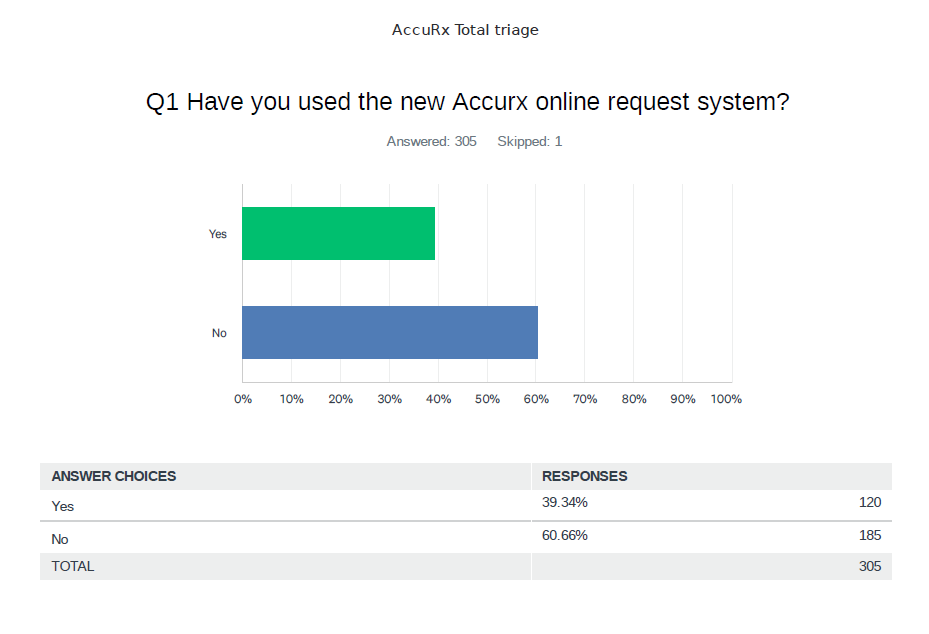
Task: Click the 100% tick label on x-axis
Action: pos(726,399)
